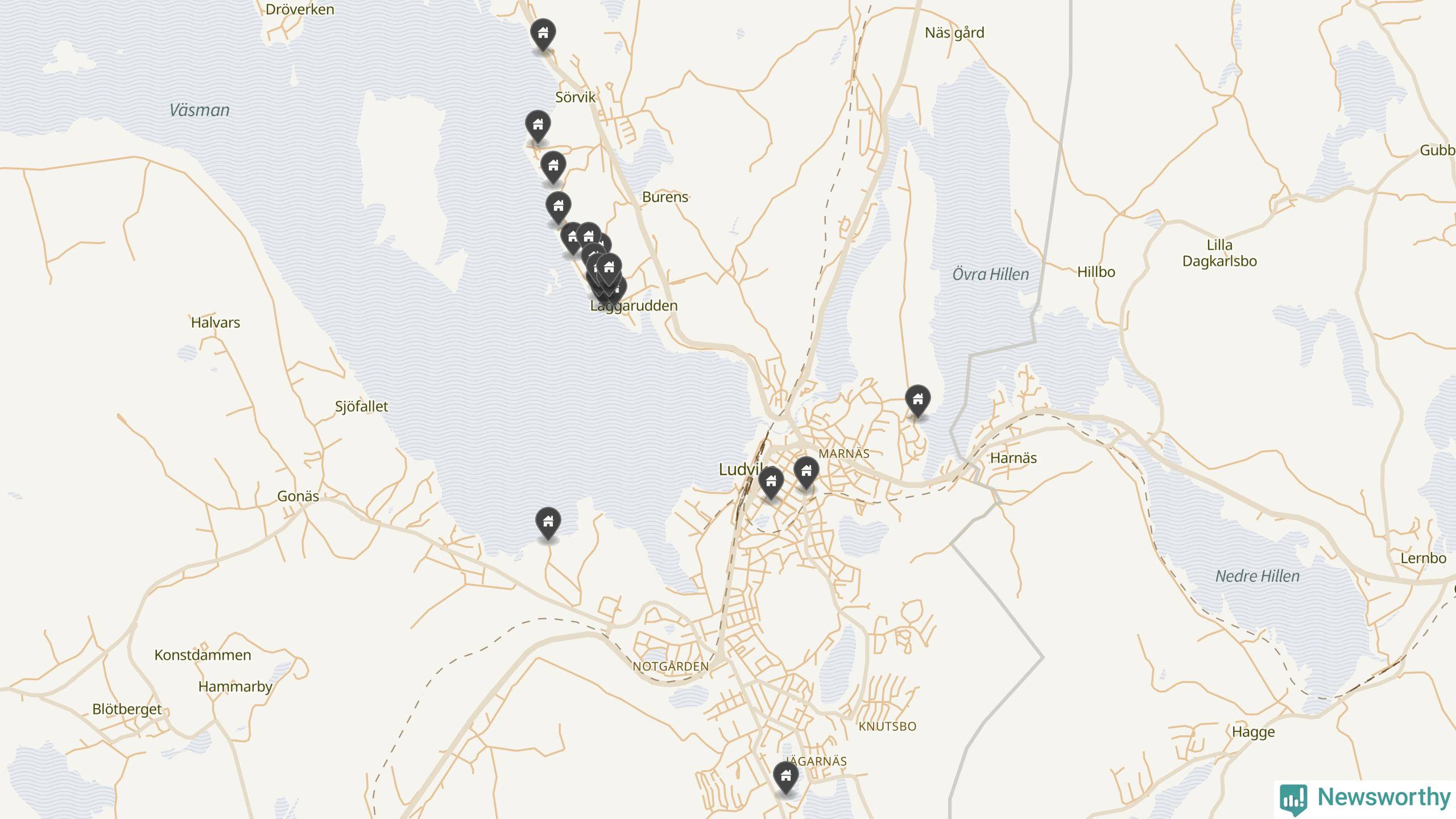Viewport: 1456px width, 819px height.
Task: Click the house marker beside the Ludvika label
Action: coord(771,482)
